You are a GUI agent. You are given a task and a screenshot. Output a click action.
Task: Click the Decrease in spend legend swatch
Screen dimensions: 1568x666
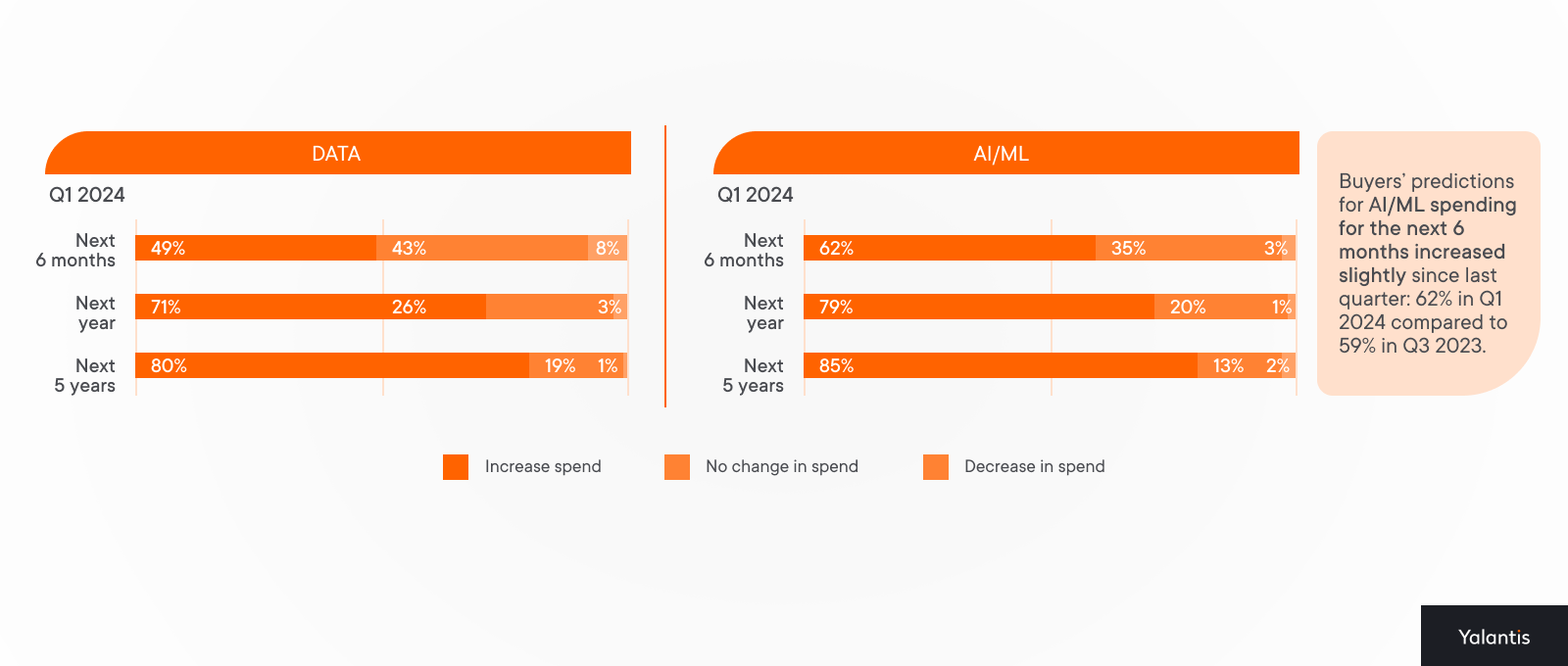tap(936, 467)
